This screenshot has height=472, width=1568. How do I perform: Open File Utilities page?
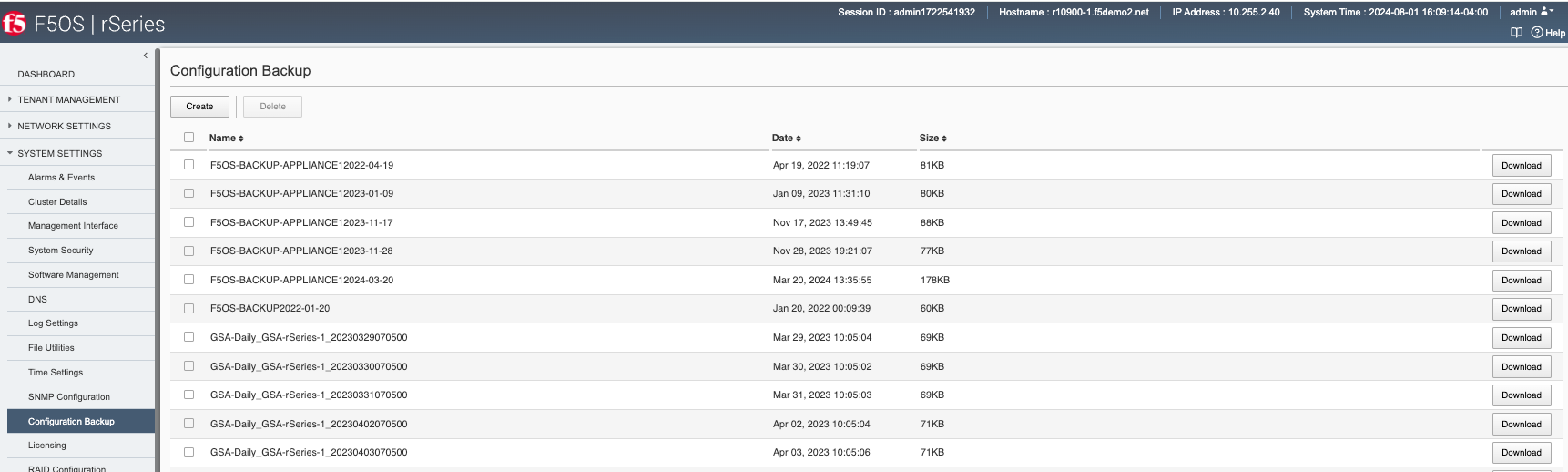pos(51,348)
